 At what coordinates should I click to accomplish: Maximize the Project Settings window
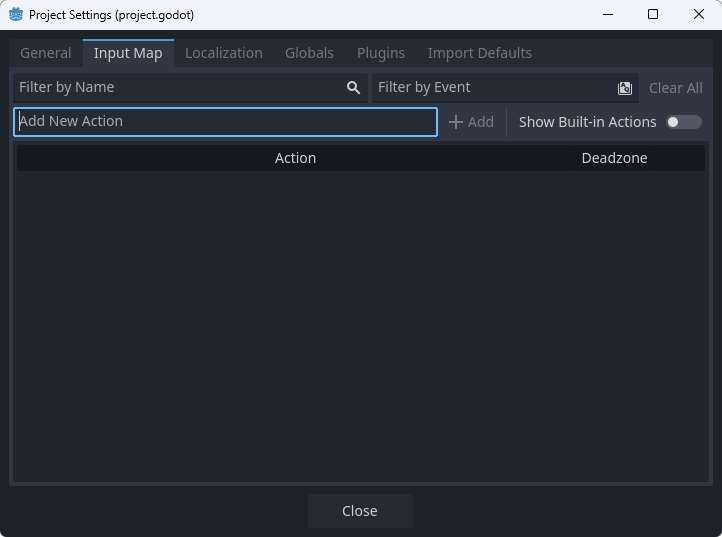click(653, 15)
